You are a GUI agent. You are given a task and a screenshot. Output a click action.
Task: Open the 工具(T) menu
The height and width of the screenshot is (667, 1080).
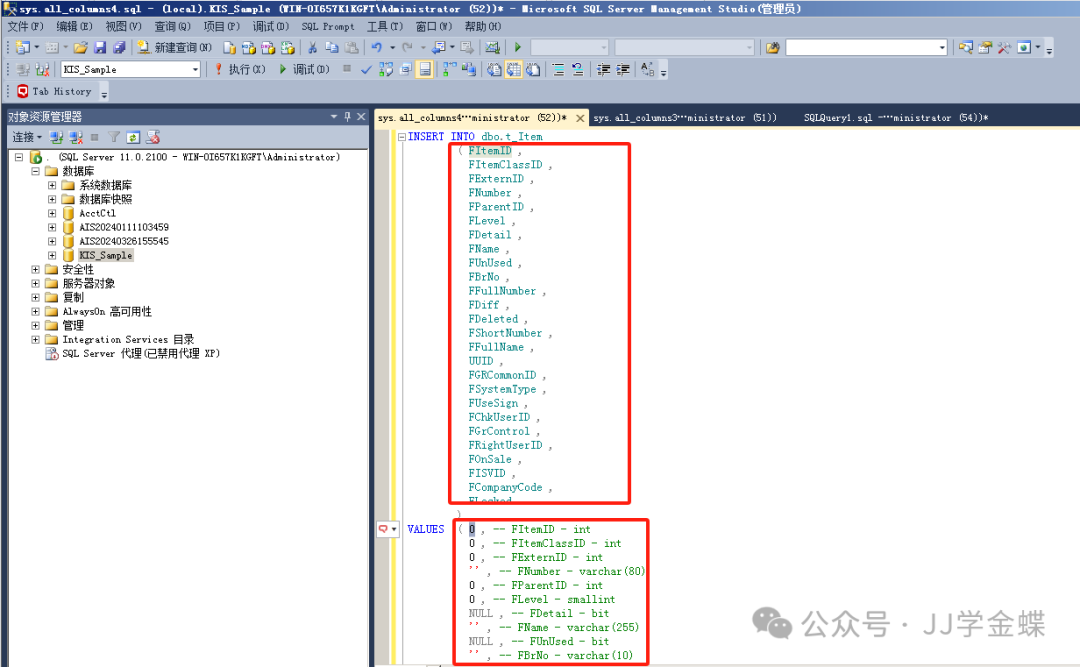385,26
